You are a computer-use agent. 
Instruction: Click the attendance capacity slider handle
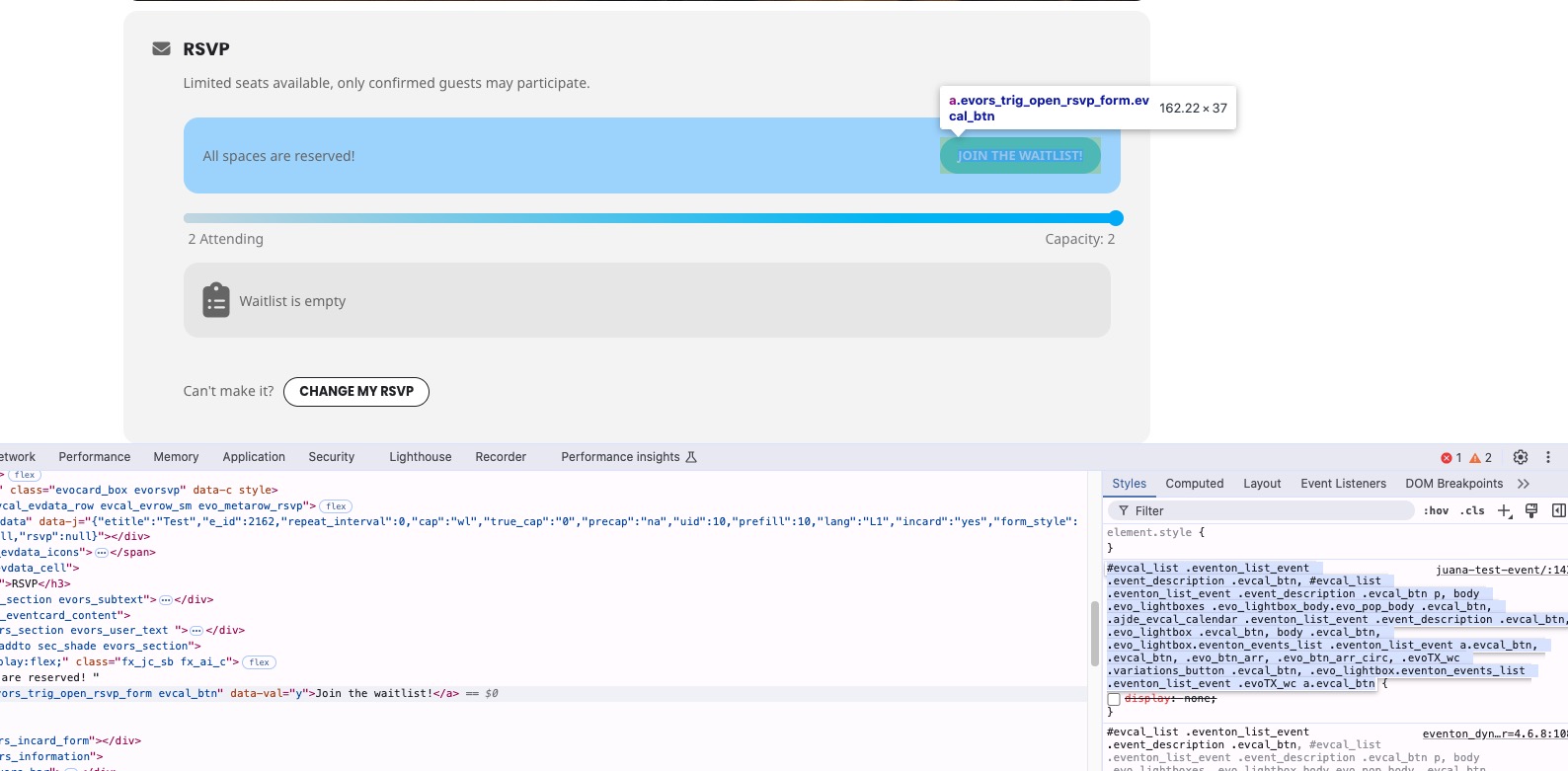tap(1116, 218)
